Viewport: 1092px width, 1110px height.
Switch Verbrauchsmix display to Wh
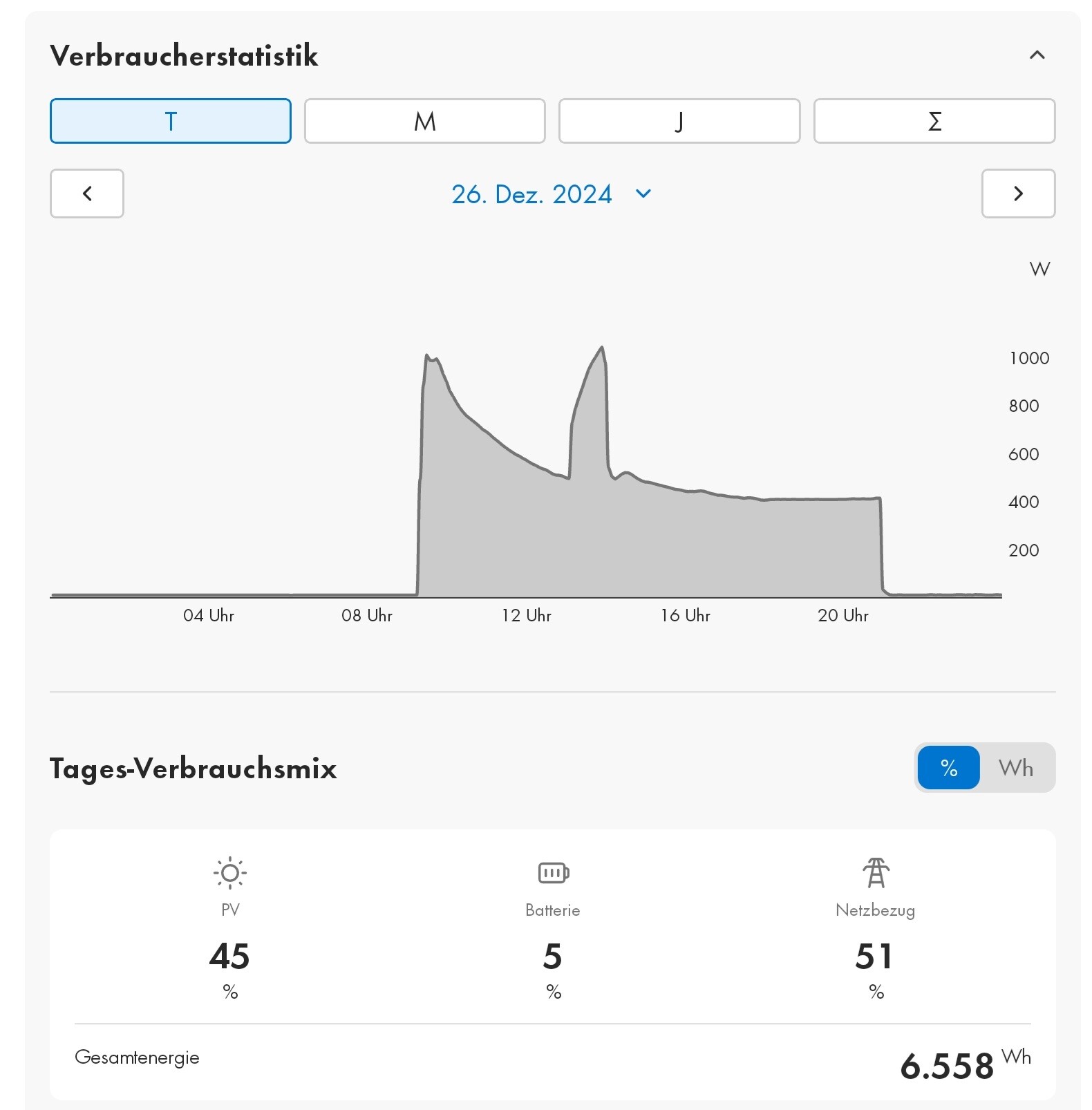coord(1016,768)
